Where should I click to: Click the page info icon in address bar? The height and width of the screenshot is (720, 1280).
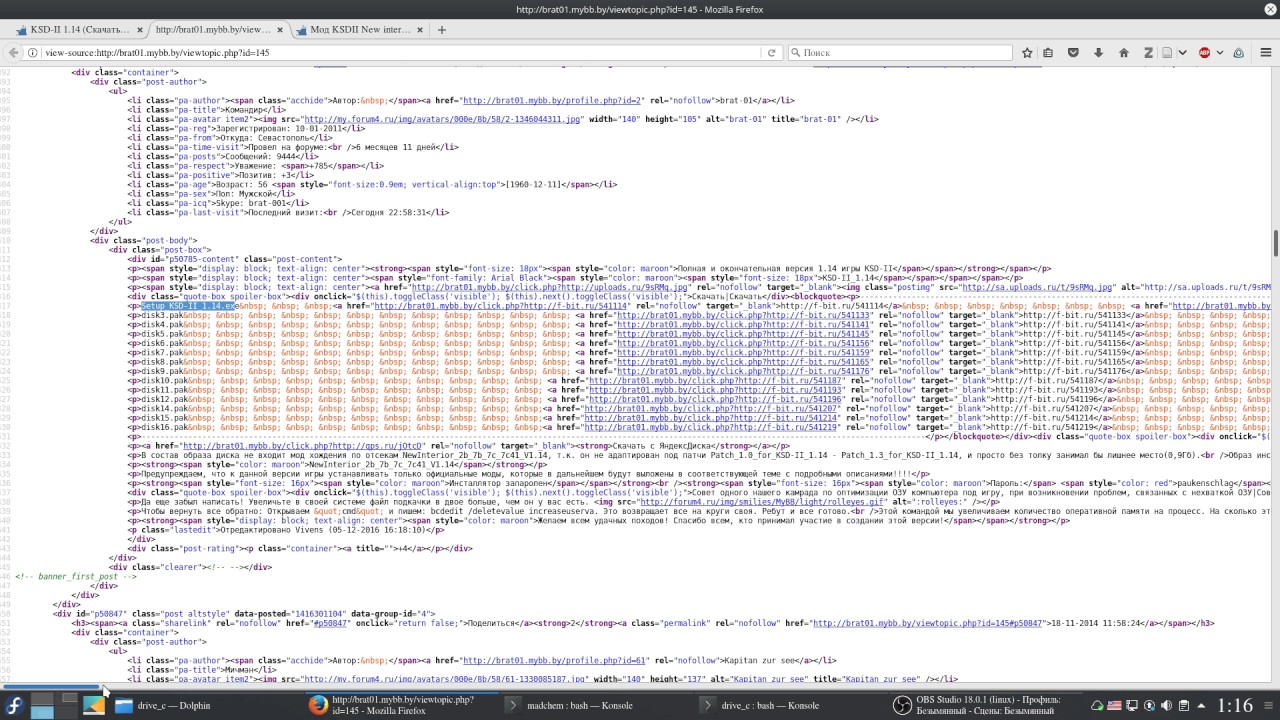(35, 52)
